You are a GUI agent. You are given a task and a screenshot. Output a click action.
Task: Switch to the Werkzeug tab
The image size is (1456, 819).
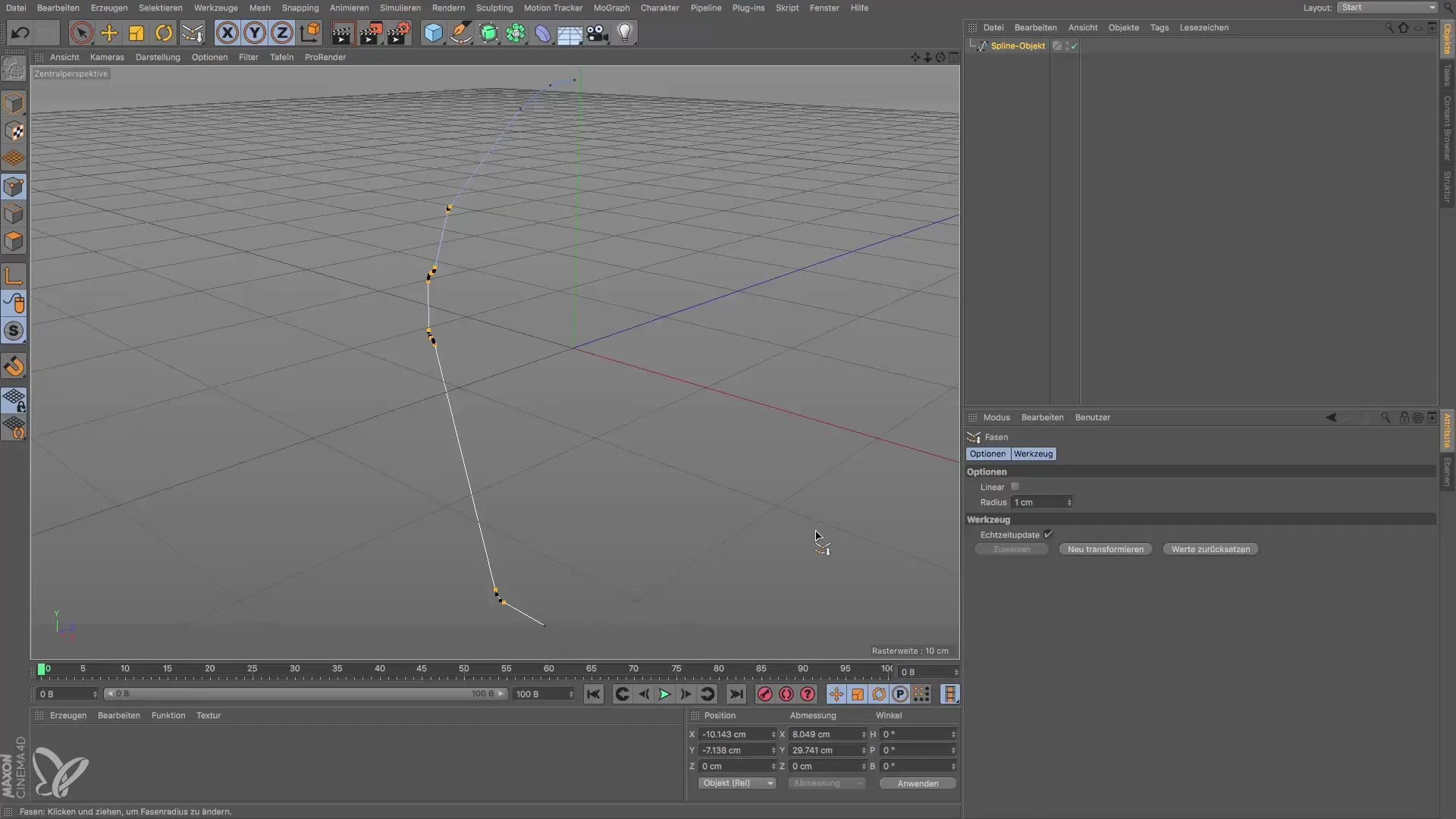pos(1033,453)
